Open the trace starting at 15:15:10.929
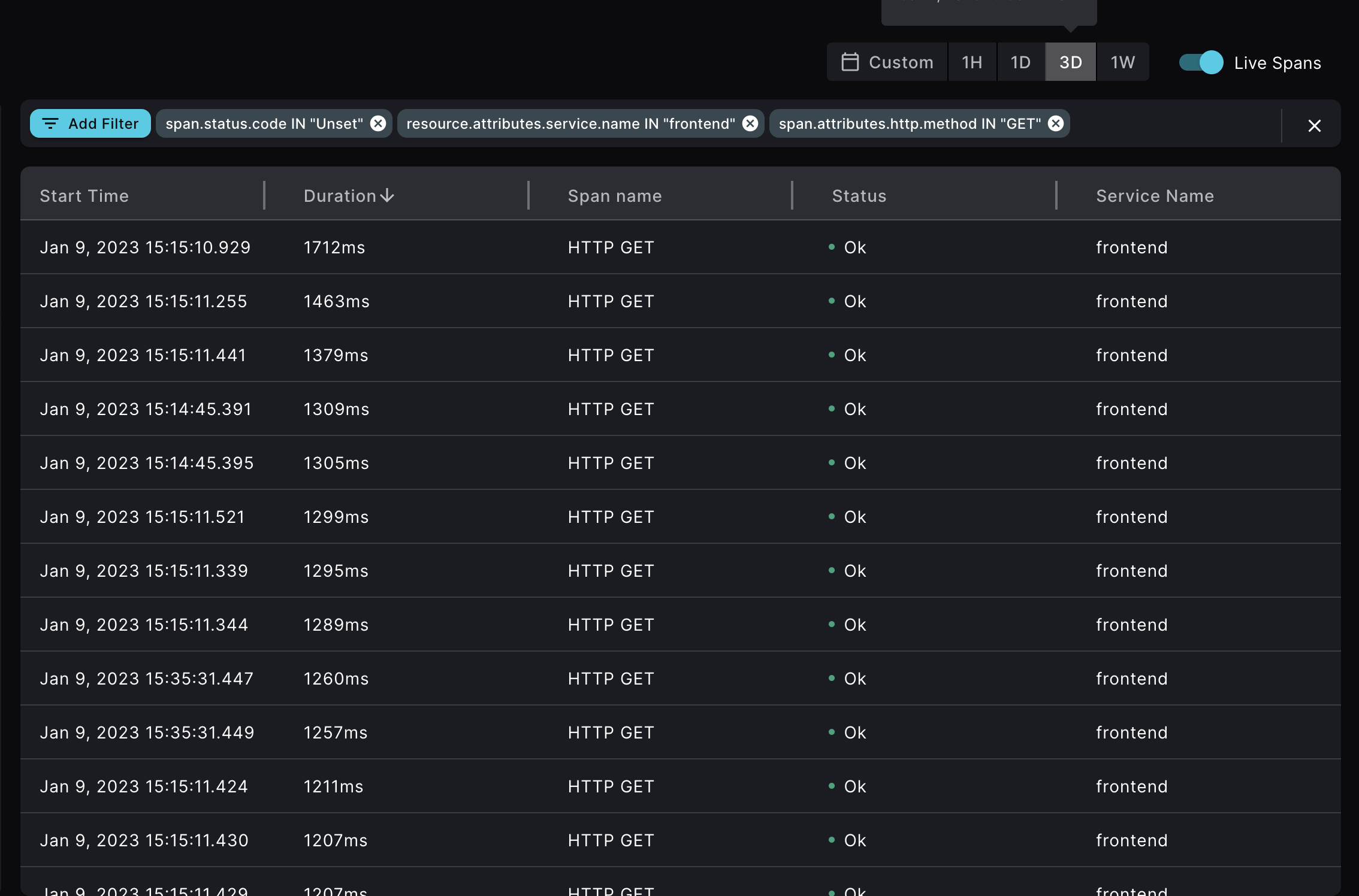 (x=146, y=247)
